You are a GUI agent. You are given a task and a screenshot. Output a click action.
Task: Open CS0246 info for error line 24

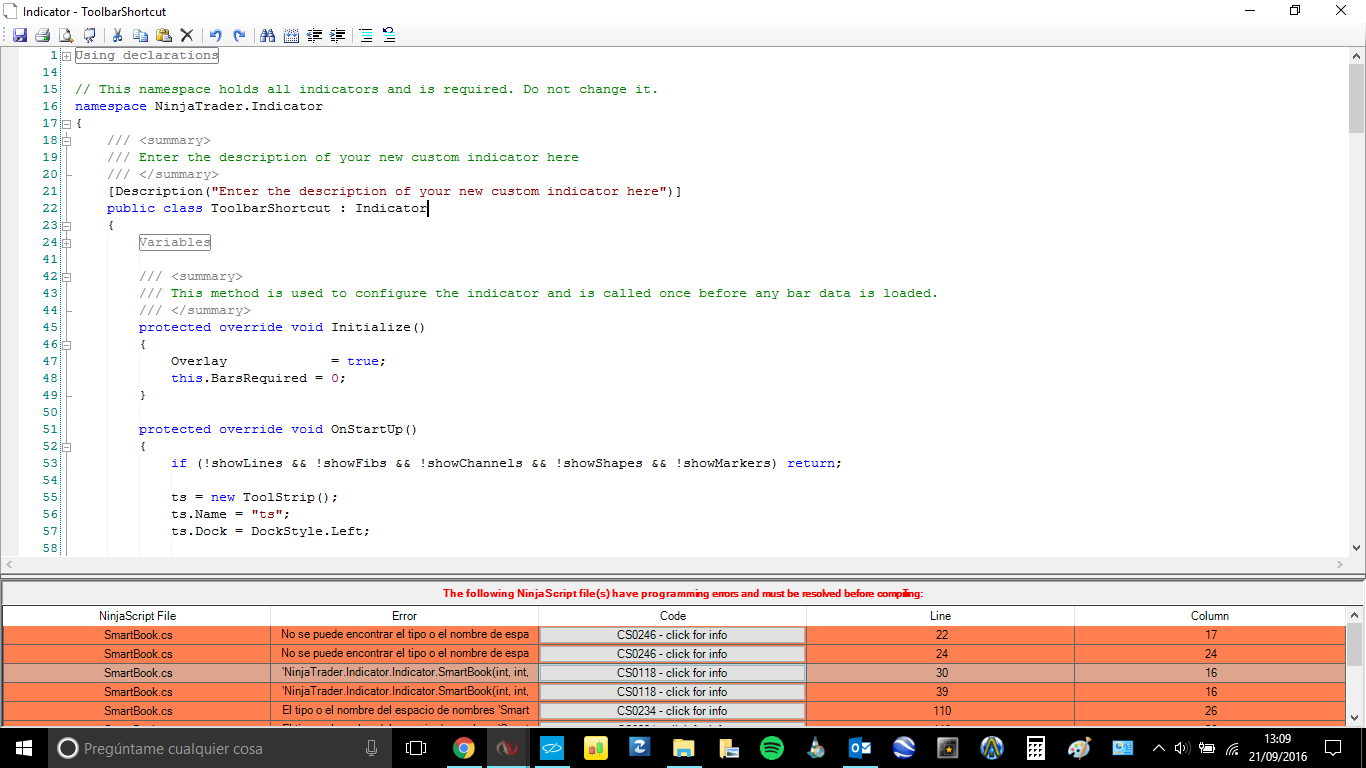pyautogui.click(x=672, y=654)
